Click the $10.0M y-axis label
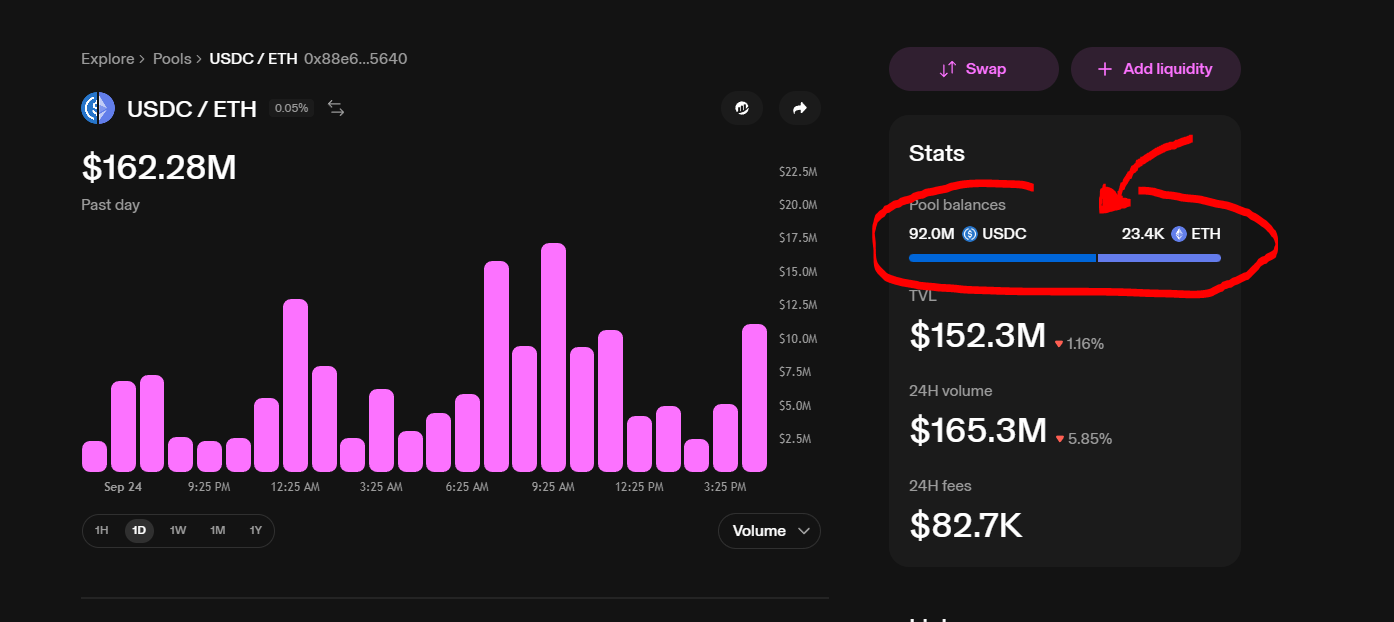 tap(798, 339)
